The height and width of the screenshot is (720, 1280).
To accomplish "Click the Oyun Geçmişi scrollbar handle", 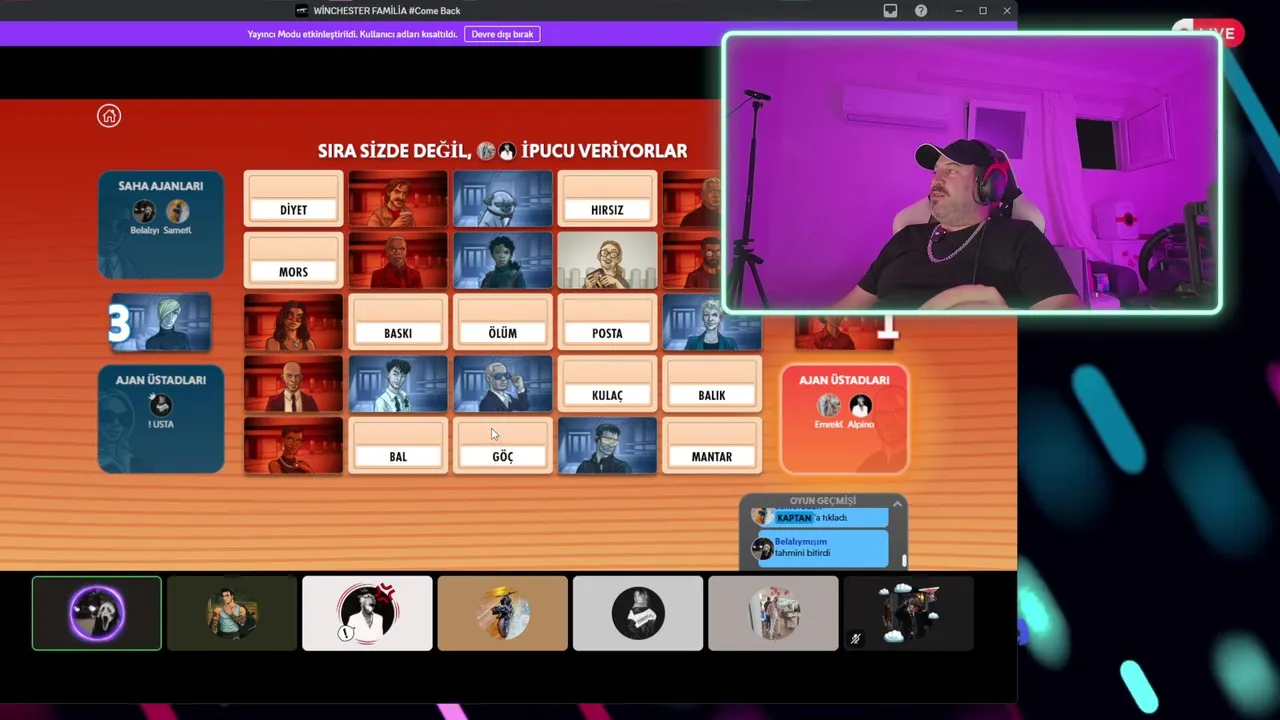I will pos(904,561).
